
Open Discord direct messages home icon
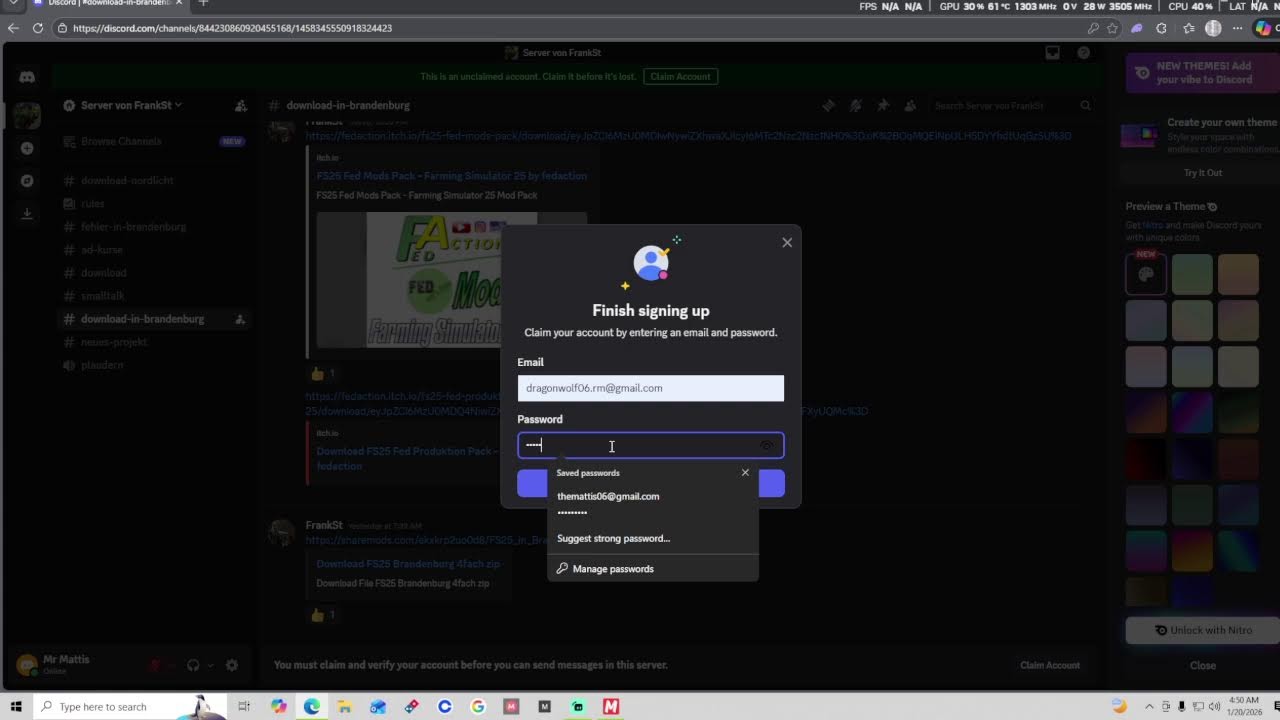pos(27,78)
